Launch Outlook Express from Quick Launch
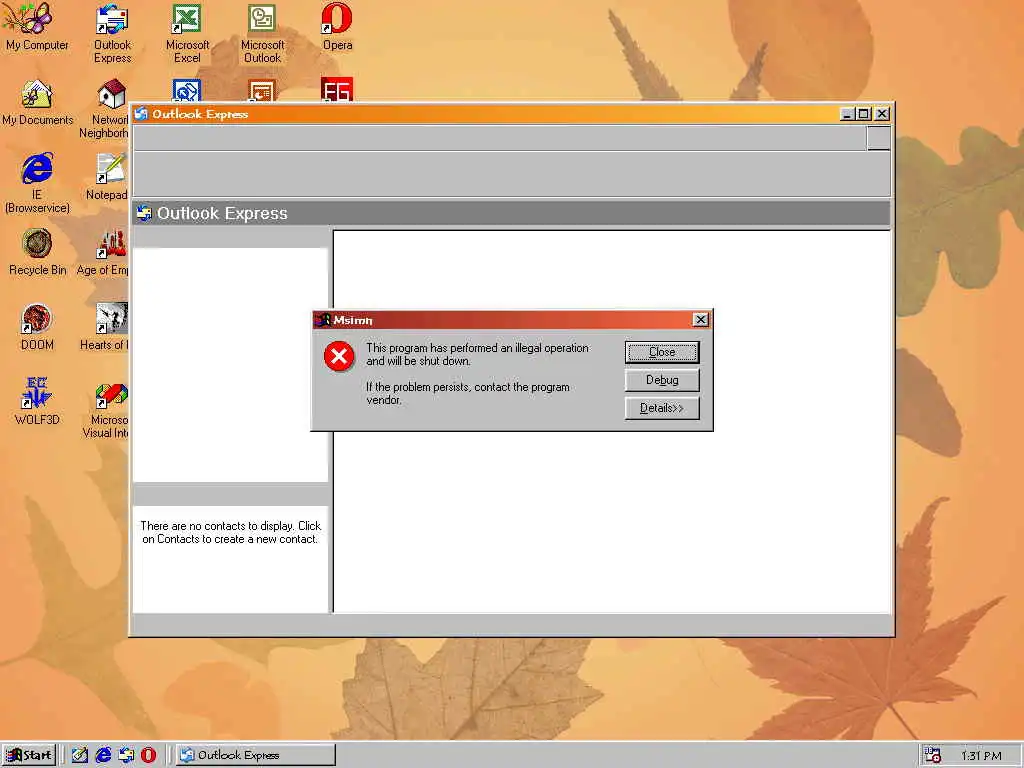The width and height of the screenshot is (1024, 768). [126, 755]
